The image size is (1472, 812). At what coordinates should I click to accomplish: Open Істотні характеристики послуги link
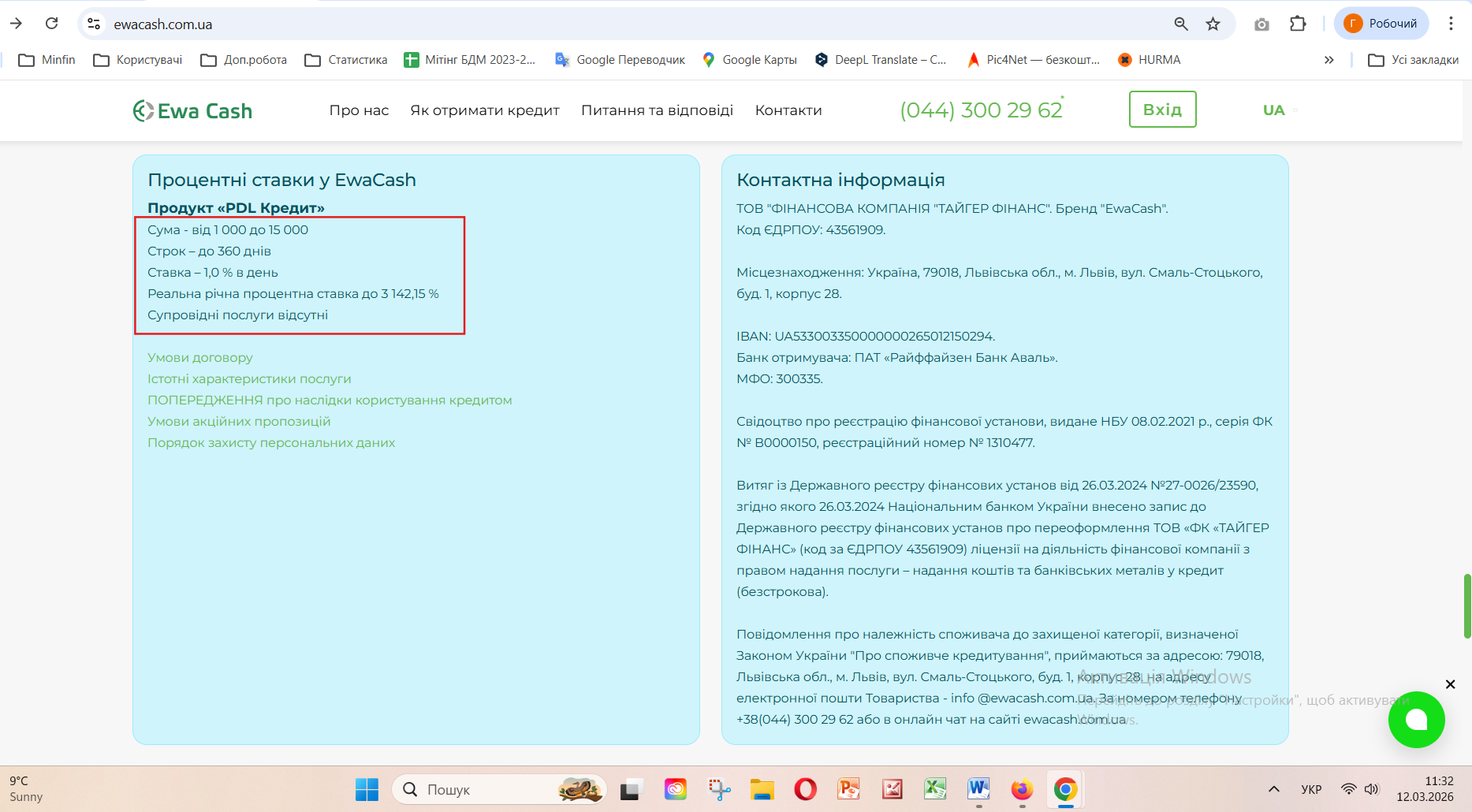tap(249, 379)
